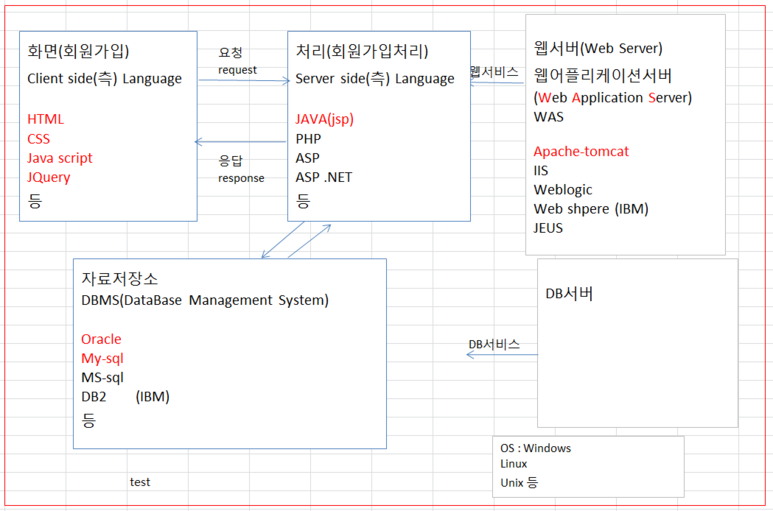
Task: Click the 화면(회원가입) heading text
Action: tap(78, 51)
